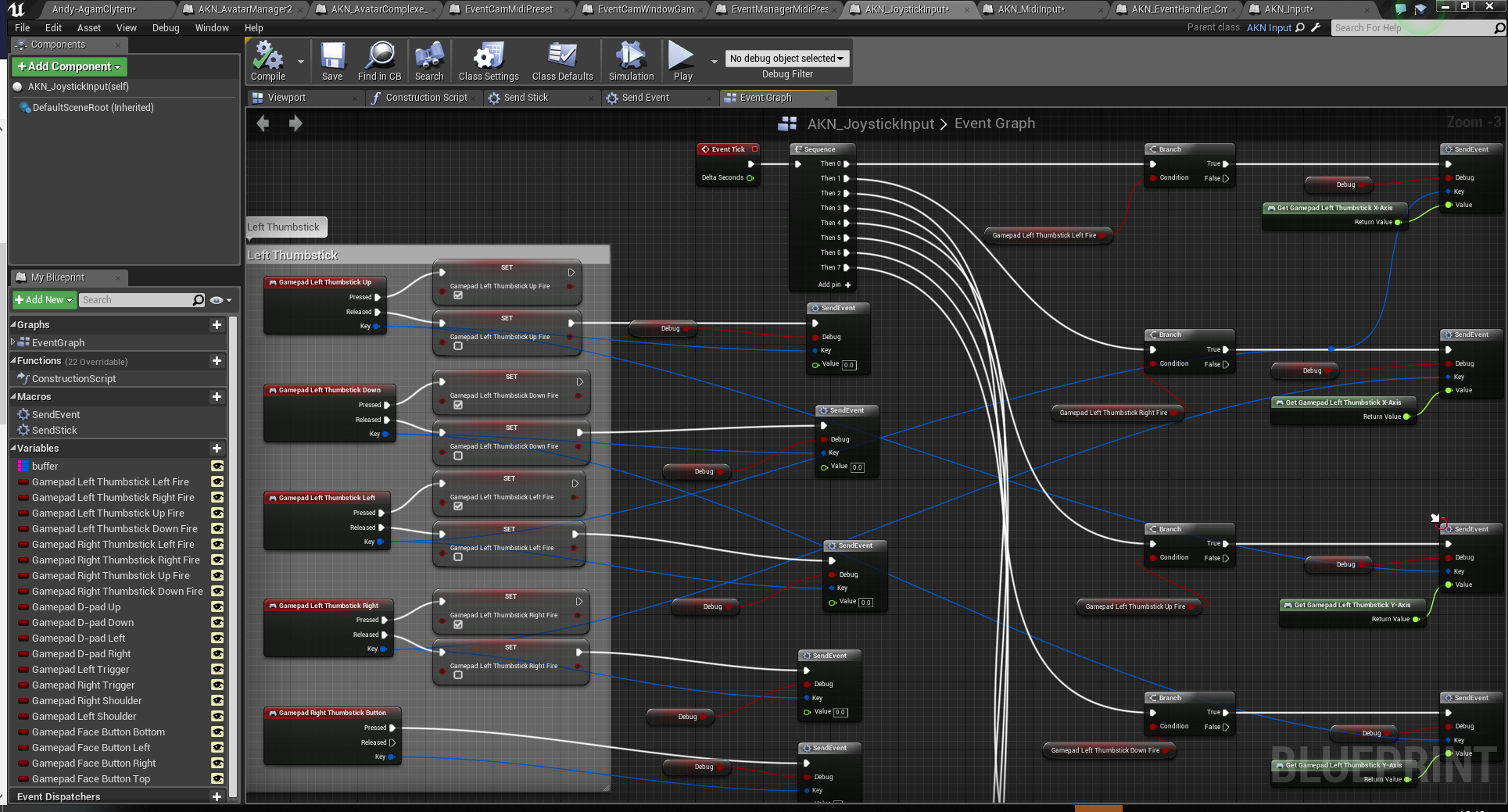
Task: Open the Debug menu
Action: (166, 28)
